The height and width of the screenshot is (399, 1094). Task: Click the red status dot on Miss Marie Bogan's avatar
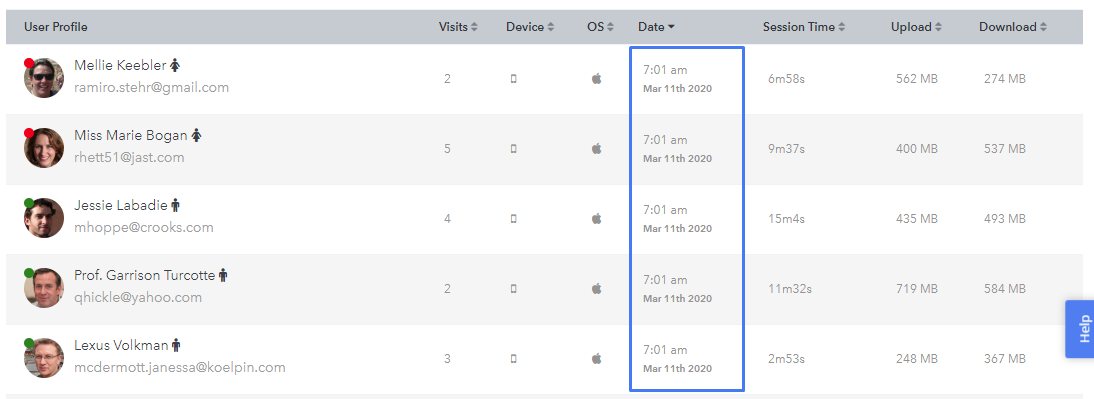(x=29, y=133)
